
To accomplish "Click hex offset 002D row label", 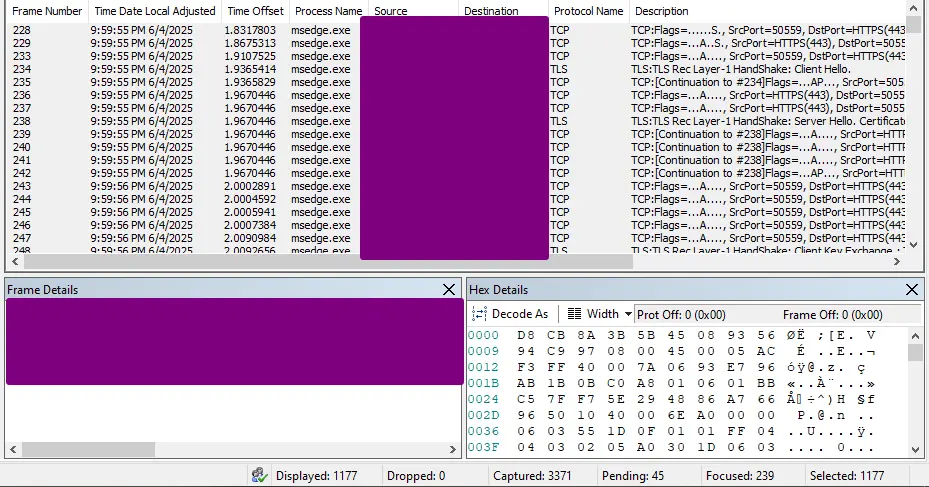I will point(483,415).
